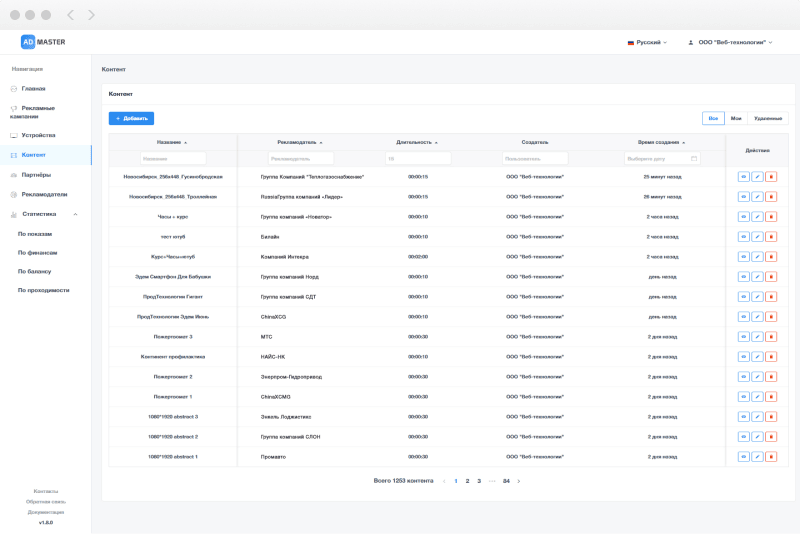Open the ООО "Веб-технологии" account dropdown

[x=731, y=43]
